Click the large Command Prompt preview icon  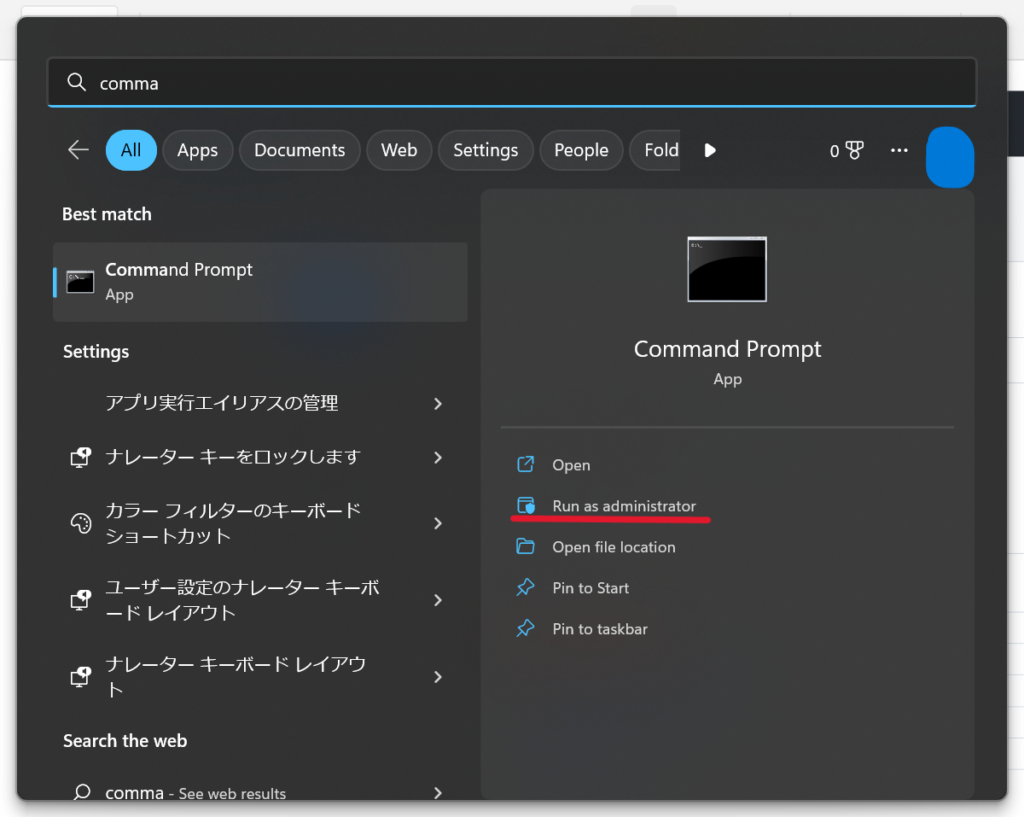point(727,269)
